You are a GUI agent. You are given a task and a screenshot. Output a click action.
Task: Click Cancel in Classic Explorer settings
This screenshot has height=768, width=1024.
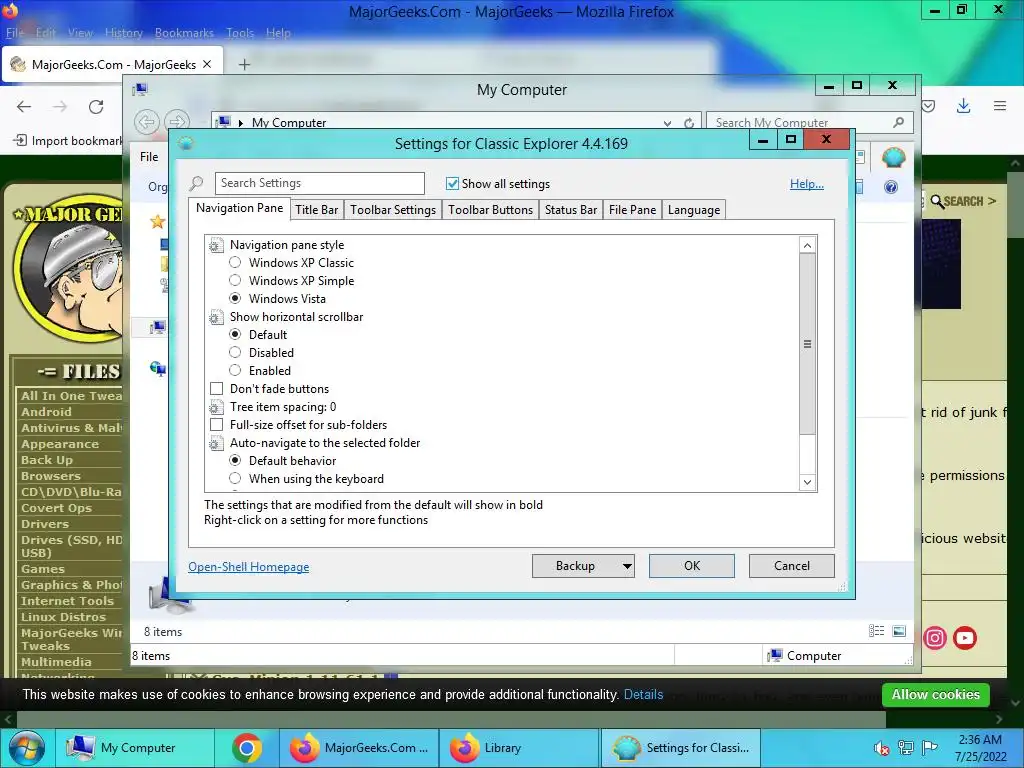point(792,566)
